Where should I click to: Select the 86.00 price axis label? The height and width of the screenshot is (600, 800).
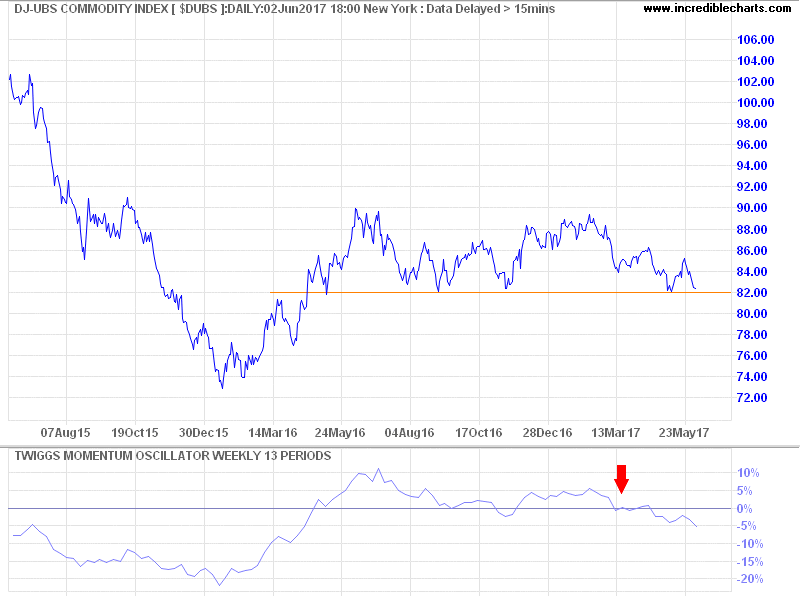point(752,251)
